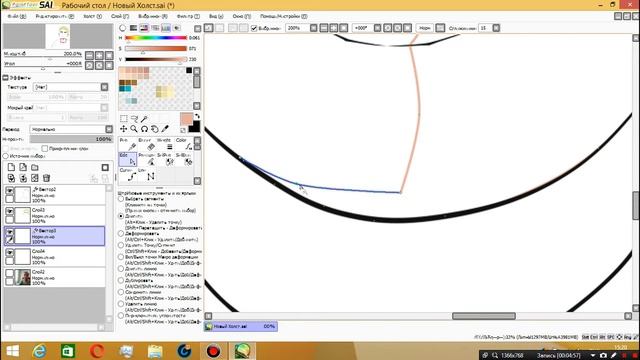Select the Move tool

click(124, 129)
